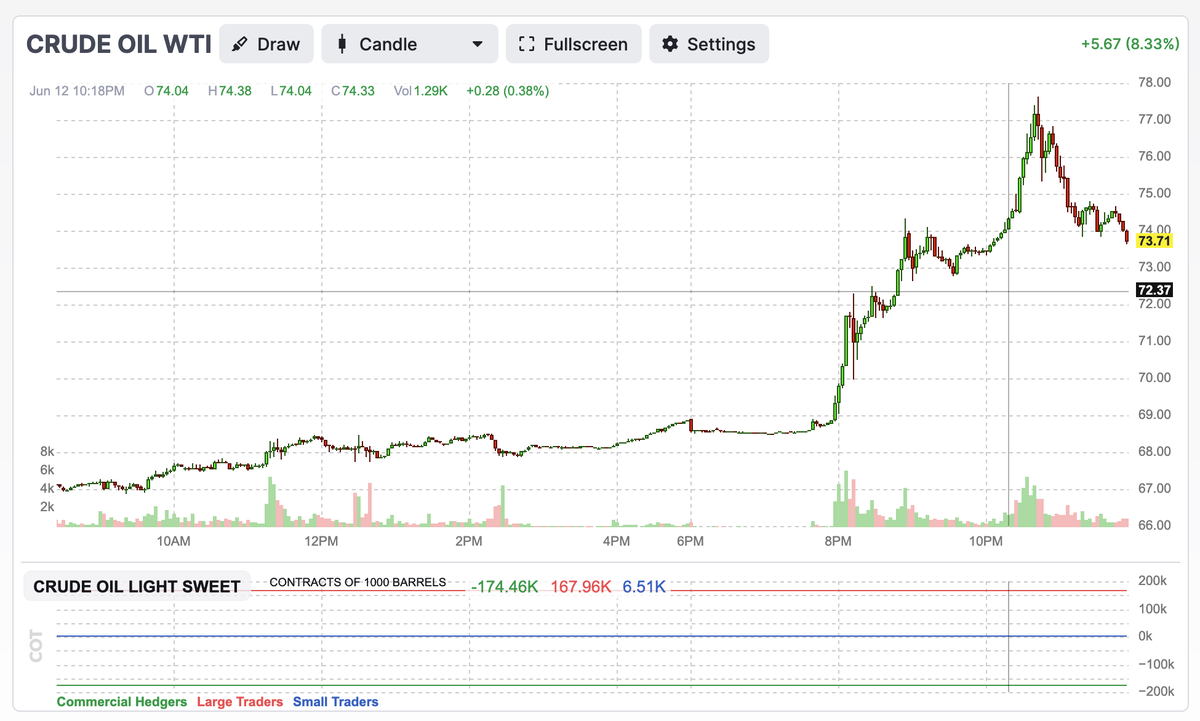Click the 12PM time axis label
1200x721 pixels.
pyautogui.click(x=320, y=541)
